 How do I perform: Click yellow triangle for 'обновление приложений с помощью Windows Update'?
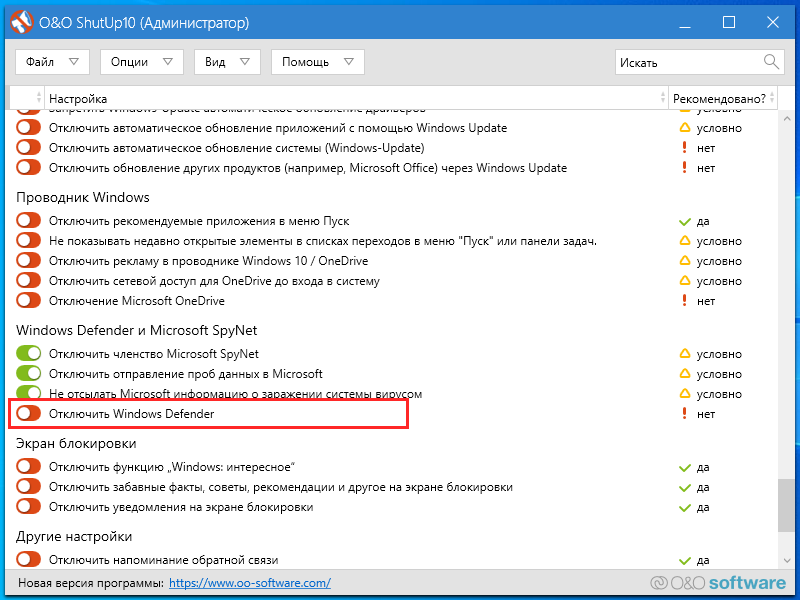tap(685, 128)
